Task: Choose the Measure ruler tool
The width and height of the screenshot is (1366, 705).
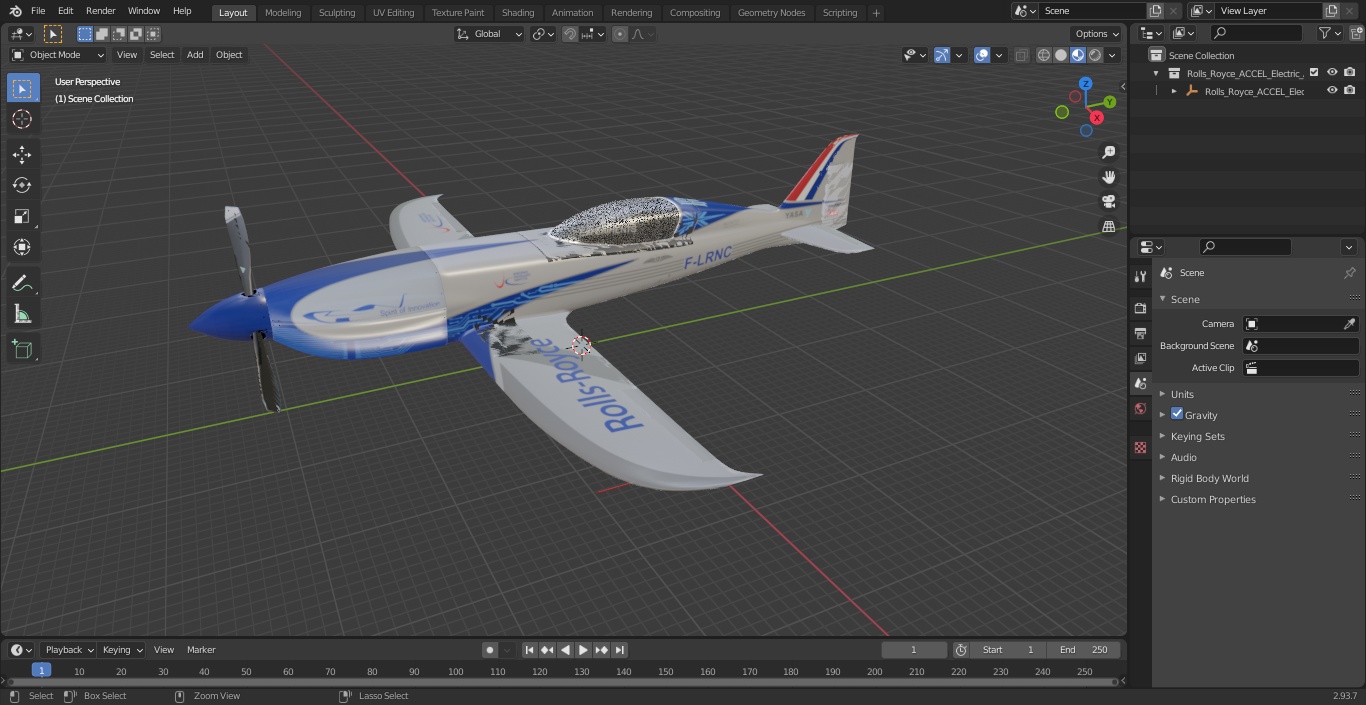Action: [x=22, y=315]
